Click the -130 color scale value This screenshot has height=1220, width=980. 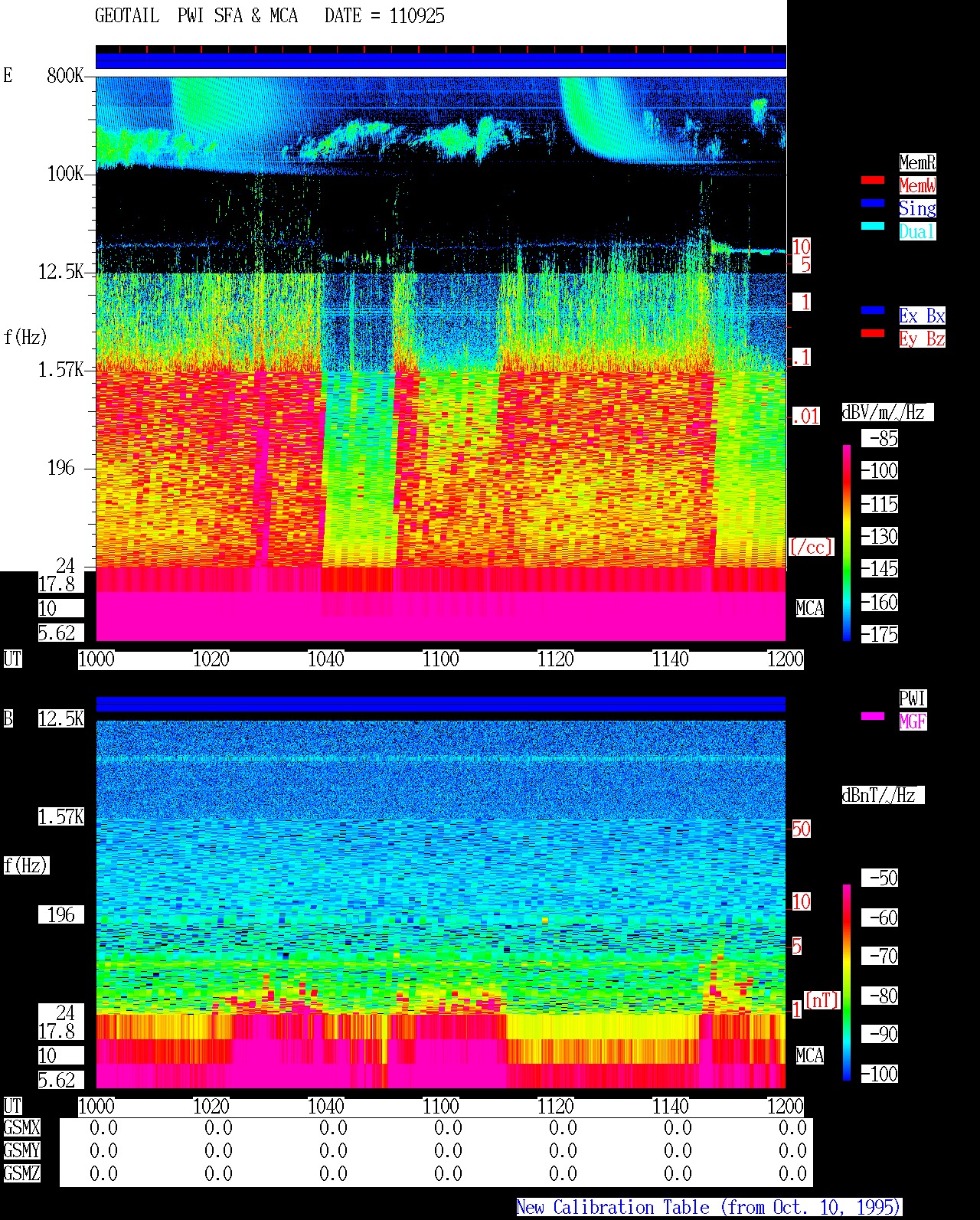point(880,536)
